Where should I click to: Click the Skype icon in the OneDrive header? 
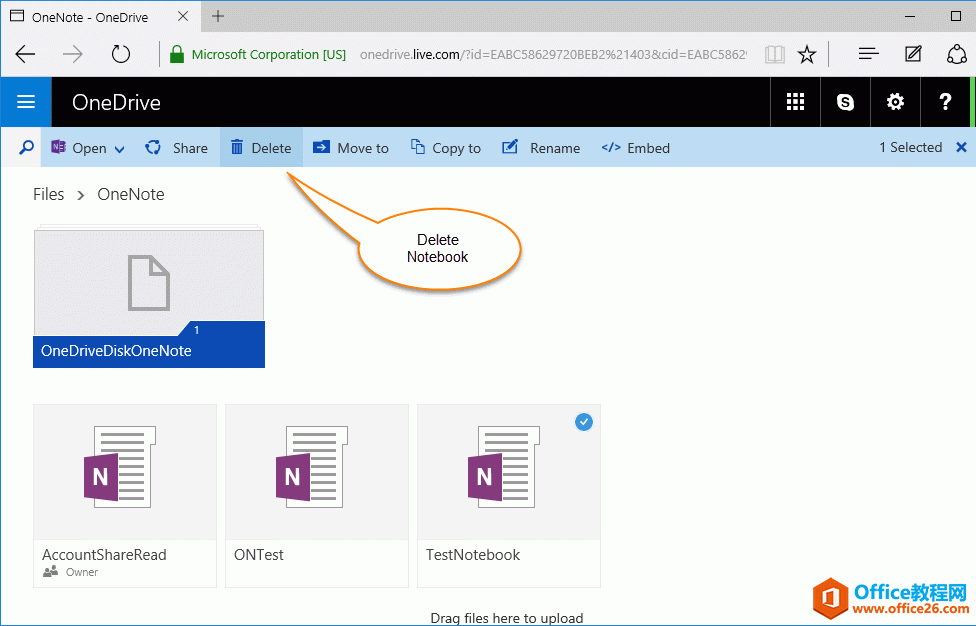(x=845, y=101)
